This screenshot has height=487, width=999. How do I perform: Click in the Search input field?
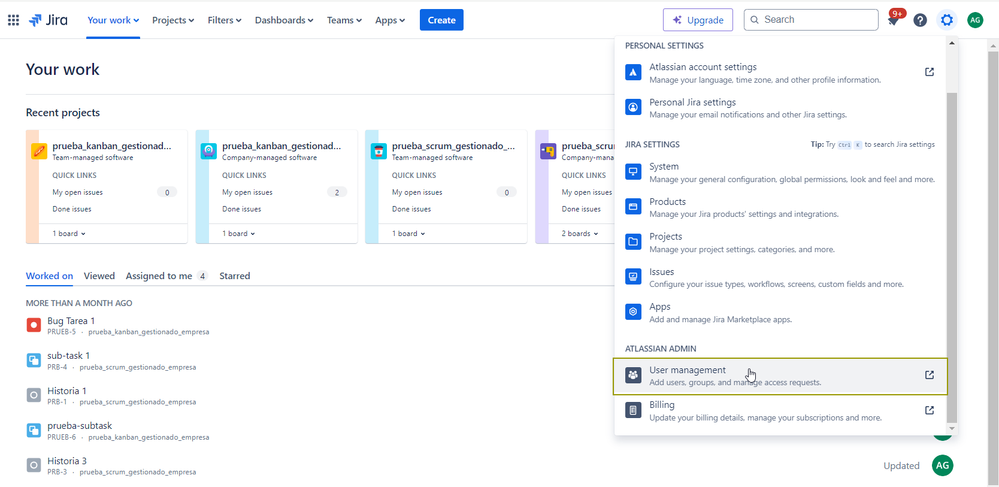tap(811, 20)
